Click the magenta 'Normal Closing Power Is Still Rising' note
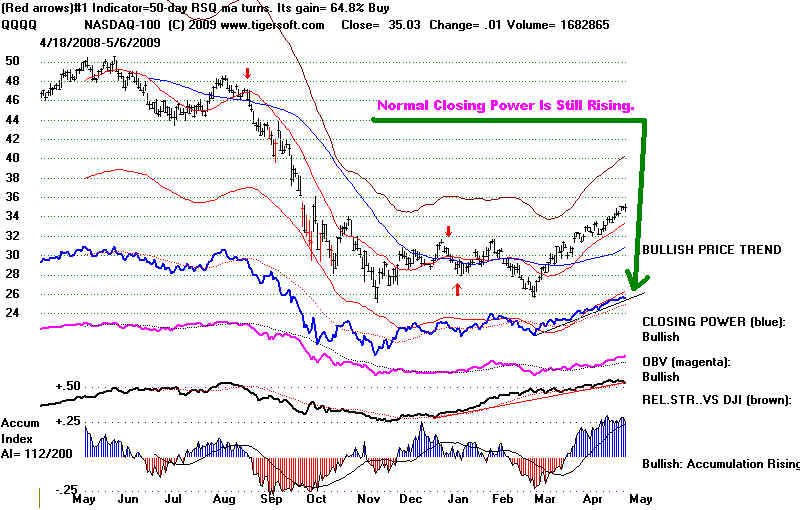The height and width of the screenshot is (510, 800). (504, 105)
